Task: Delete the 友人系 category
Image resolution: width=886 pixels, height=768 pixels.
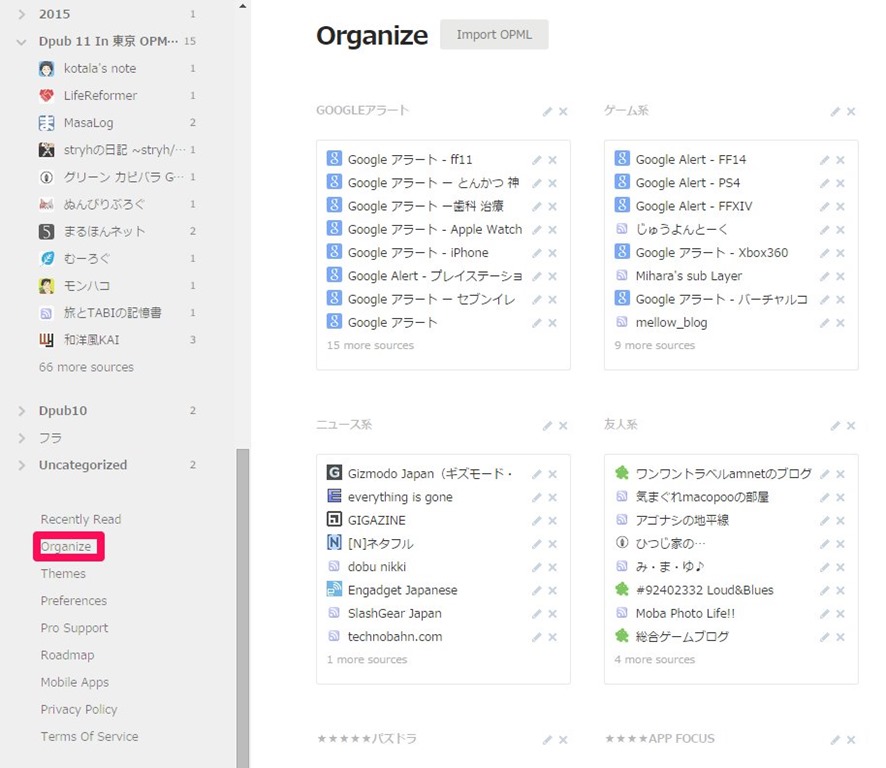Action: (851, 426)
